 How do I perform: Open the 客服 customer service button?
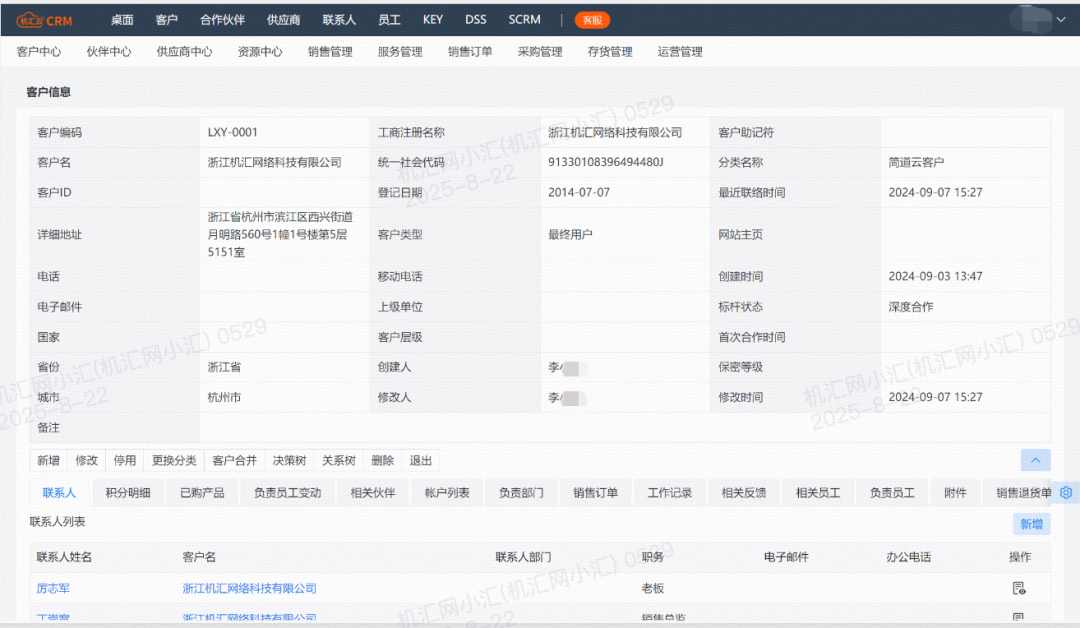coord(592,19)
